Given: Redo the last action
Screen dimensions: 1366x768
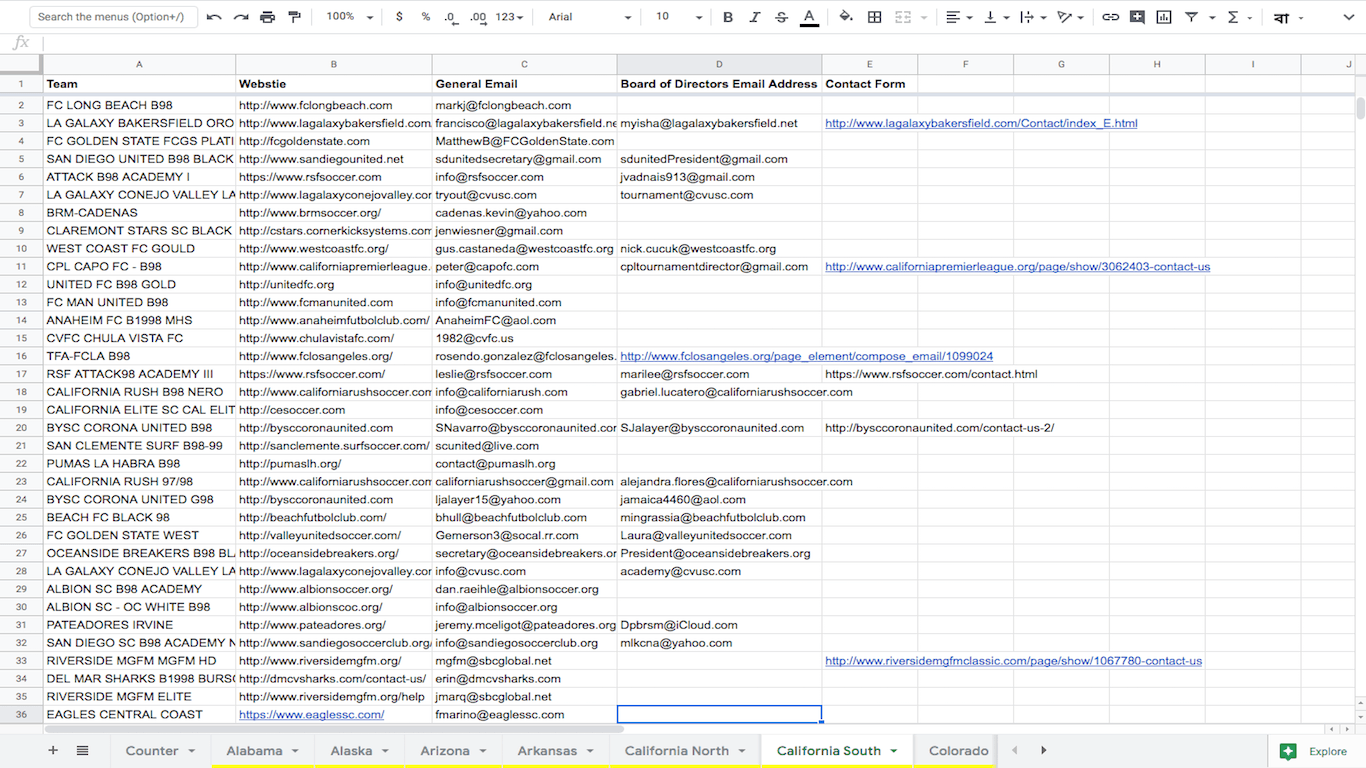Looking at the screenshot, I should pos(241,17).
